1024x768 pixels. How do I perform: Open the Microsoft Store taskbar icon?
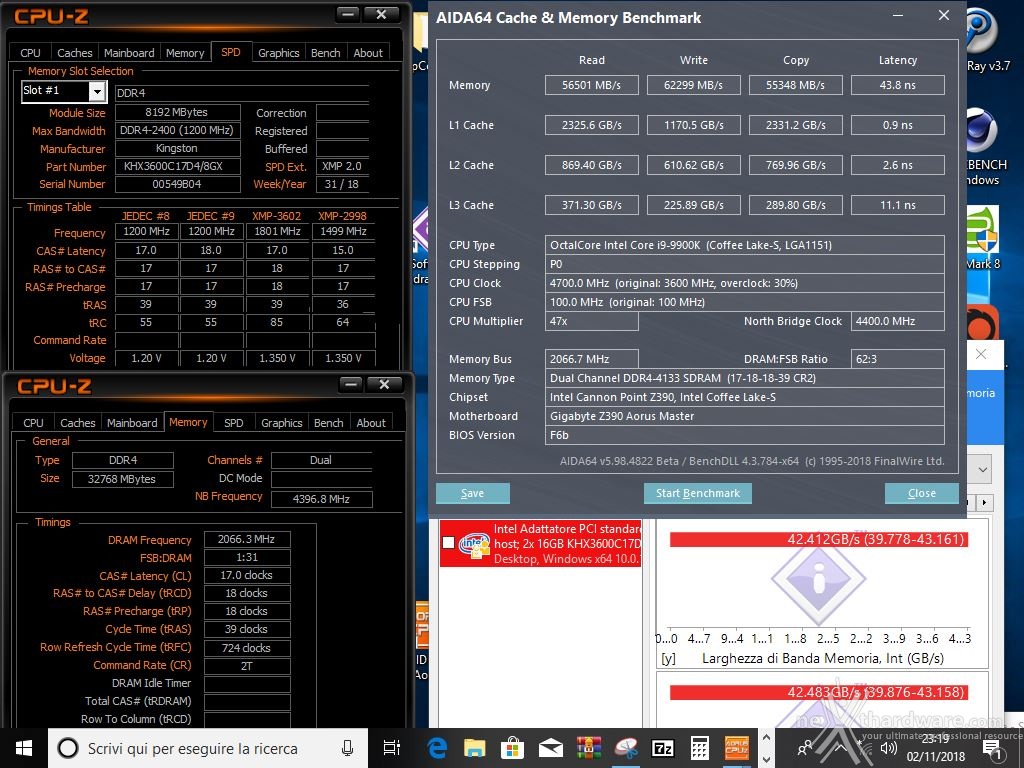tap(513, 748)
